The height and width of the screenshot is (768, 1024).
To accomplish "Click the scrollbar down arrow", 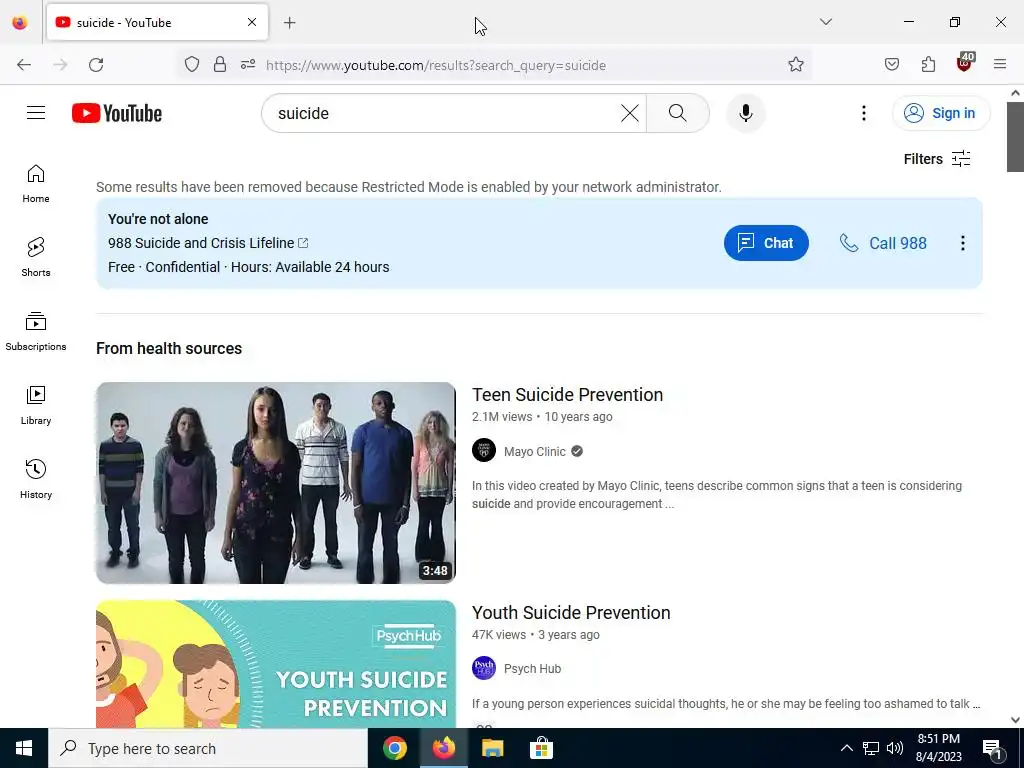I will coord(1015,720).
